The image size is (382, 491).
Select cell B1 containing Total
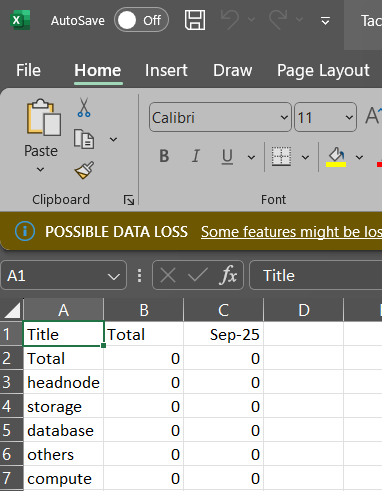(x=144, y=334)
